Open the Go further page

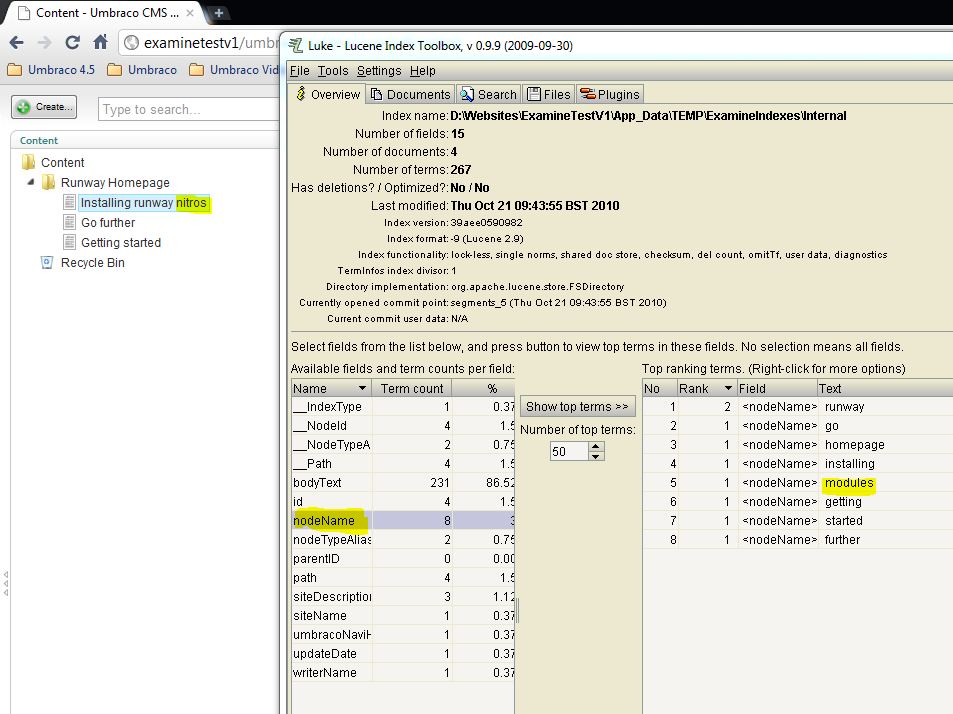pos(108,223)
